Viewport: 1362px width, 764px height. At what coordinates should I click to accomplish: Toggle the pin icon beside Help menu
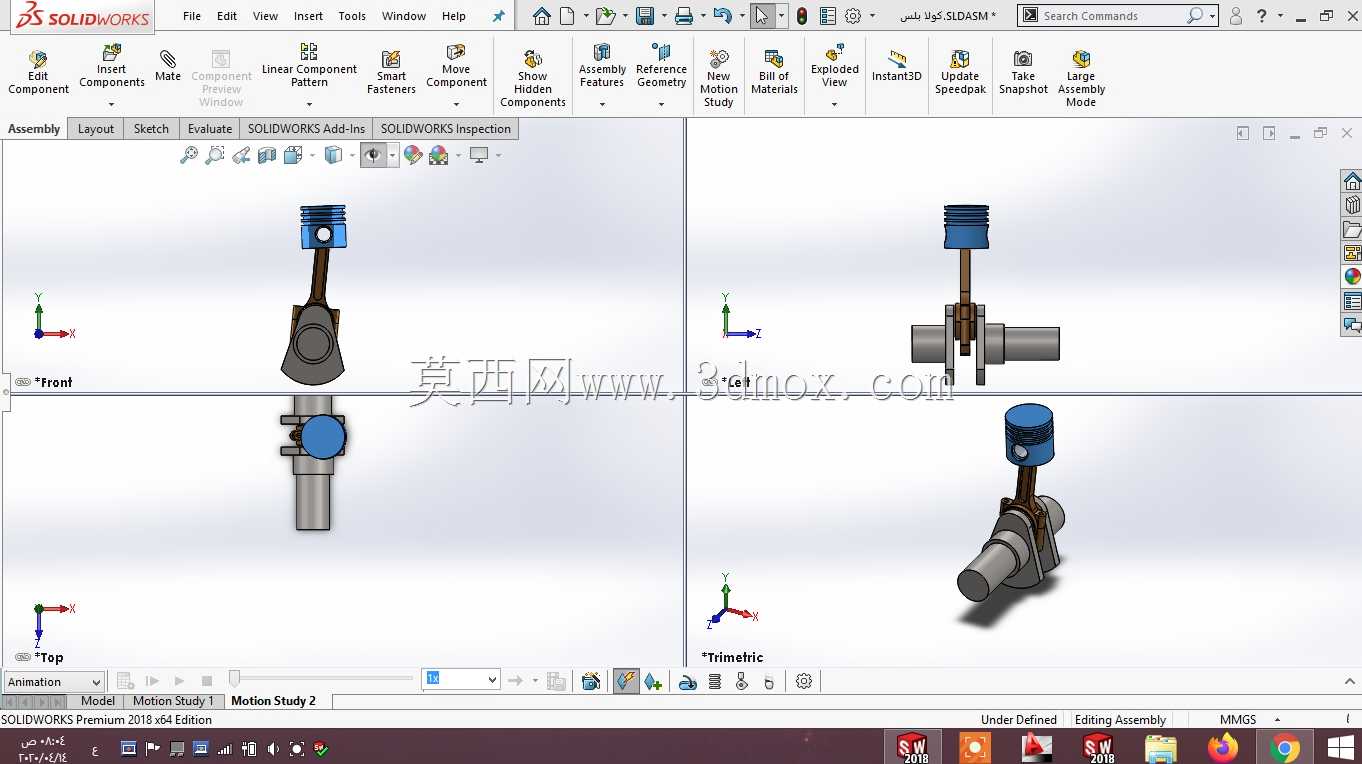(x=499, y=16)
